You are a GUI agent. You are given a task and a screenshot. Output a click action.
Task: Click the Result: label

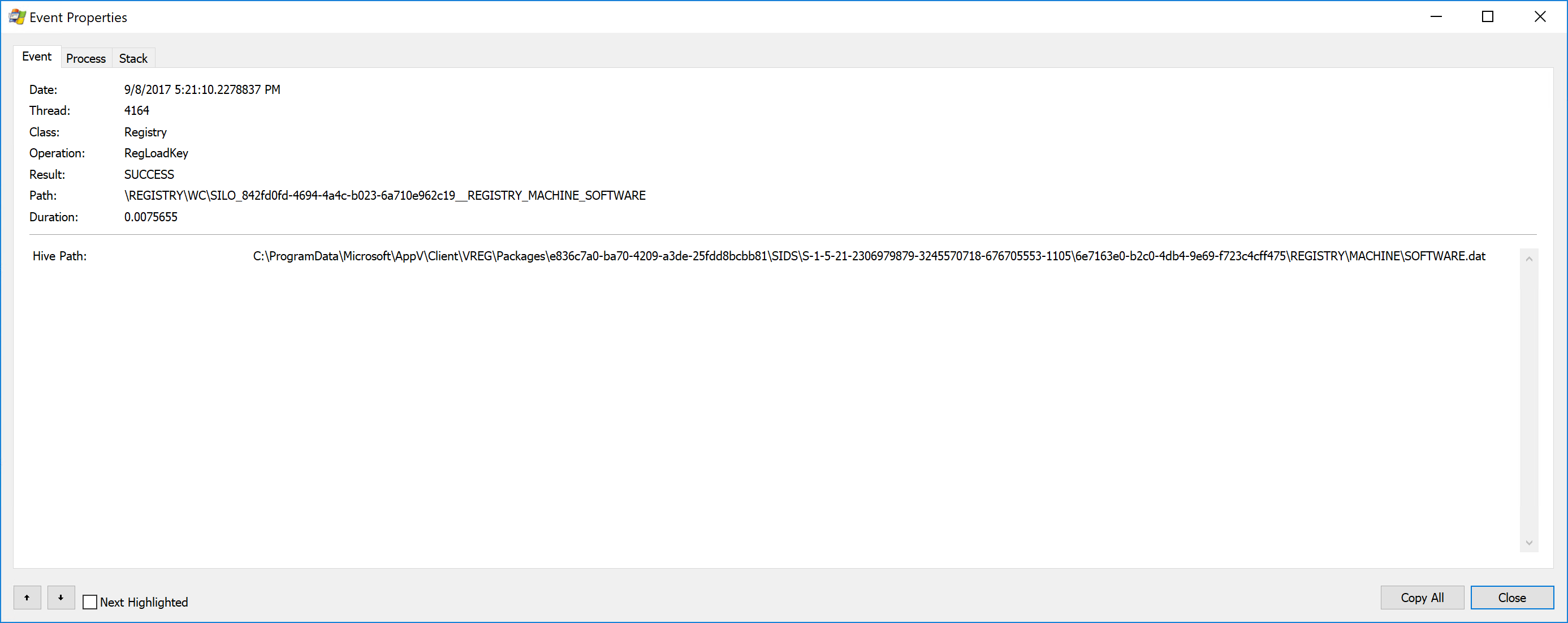(x=47, y=175)
